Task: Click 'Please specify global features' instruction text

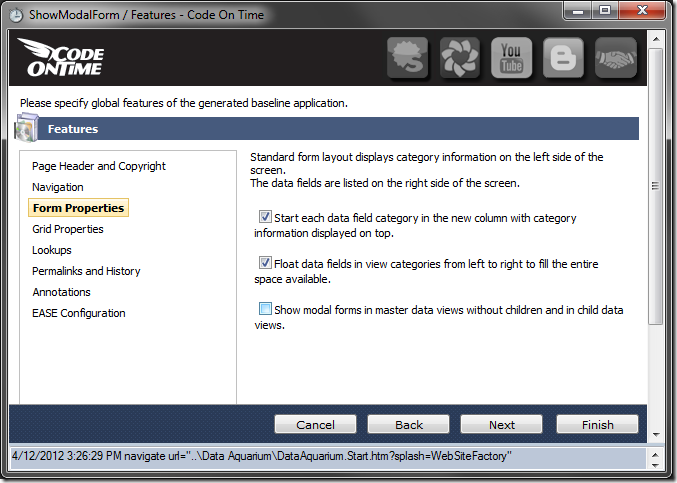Action: pos(183,103)
